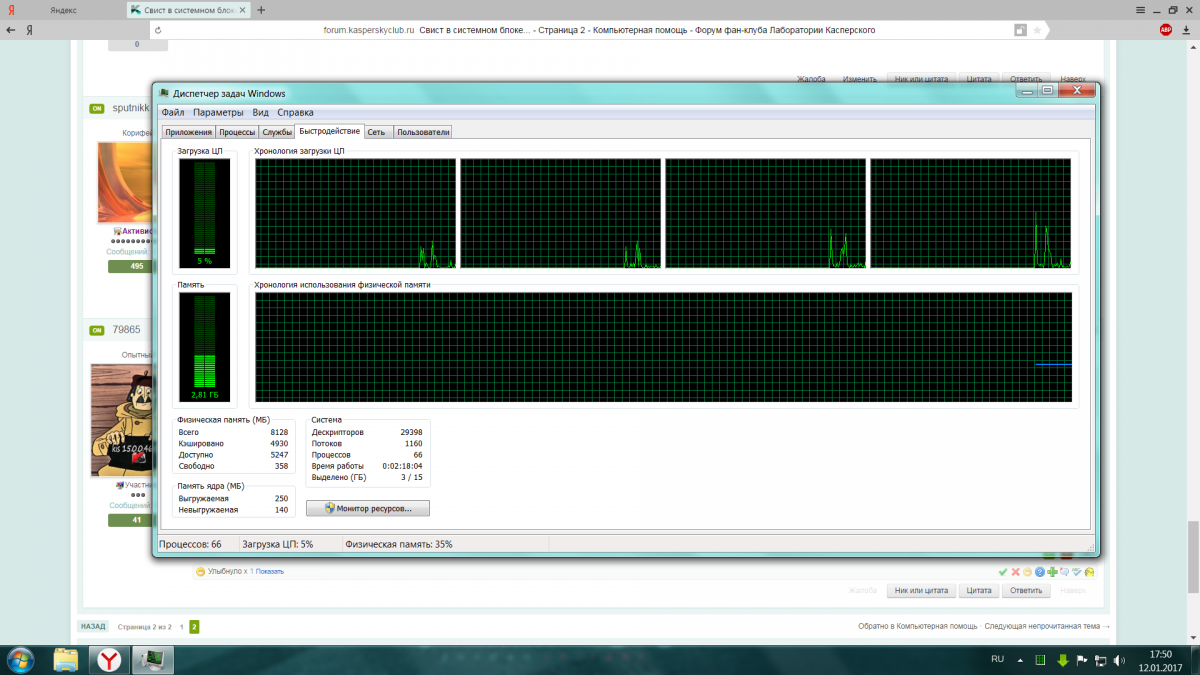Viewport: 1200px width, 675px height.
Task: Click the Показать link next to Улыбнуло
Action: click(x=271, y=572)
